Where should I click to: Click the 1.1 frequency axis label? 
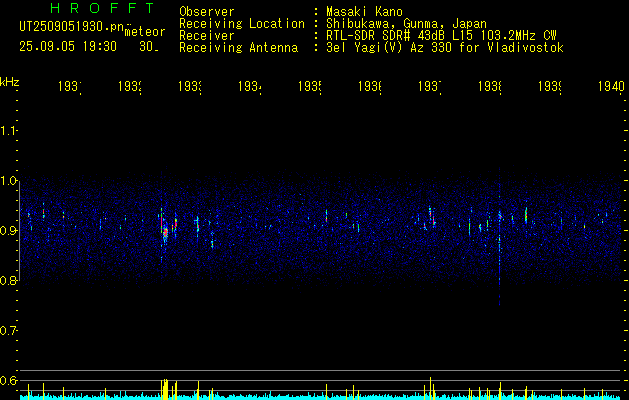click(8, 131)
